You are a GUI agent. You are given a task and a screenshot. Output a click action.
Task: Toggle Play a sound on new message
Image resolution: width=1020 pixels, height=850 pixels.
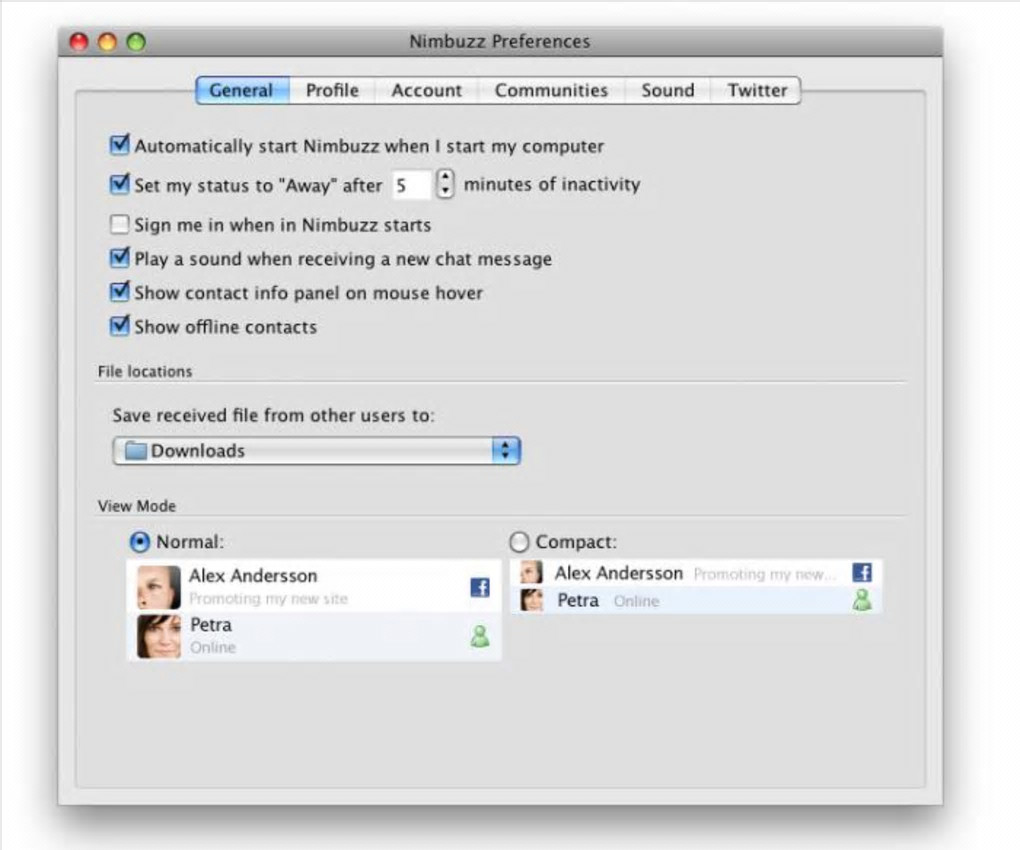click(120, 258)
